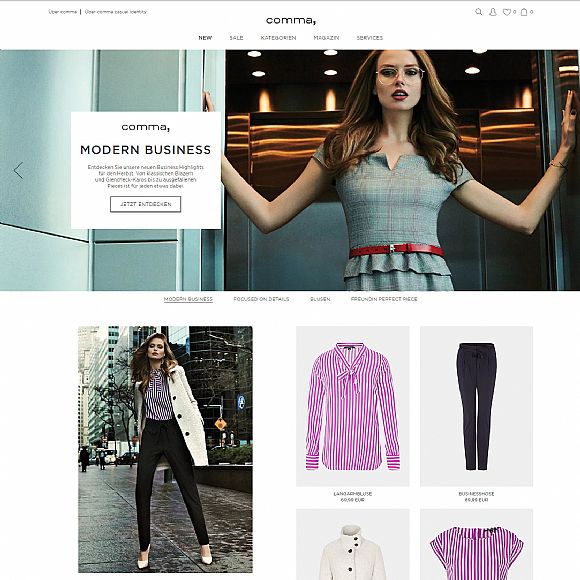Open the striped Langarmbluse product thumbnail
This screenshot has width=580, height=580.
point(353,406)
